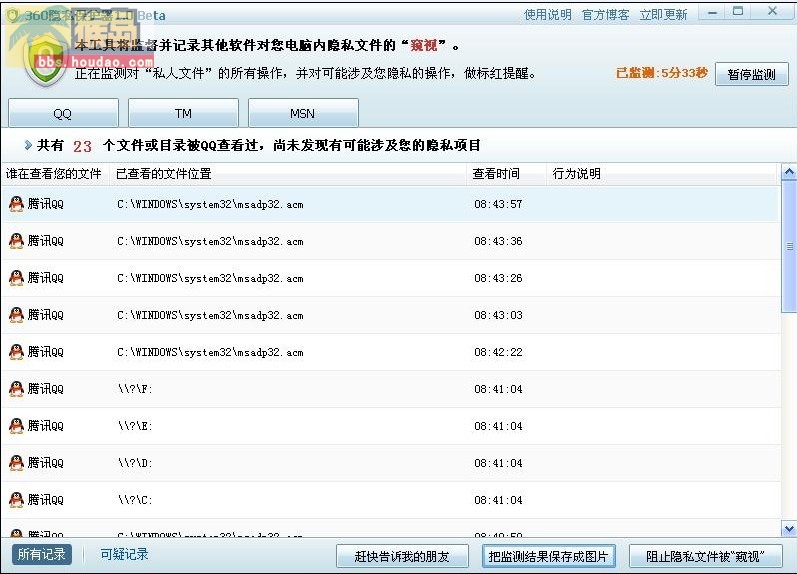This screenshot has width=797, height=574.
Task: Click the QQ penguin icon in the \\?\D: row
Action: [16, 463]
